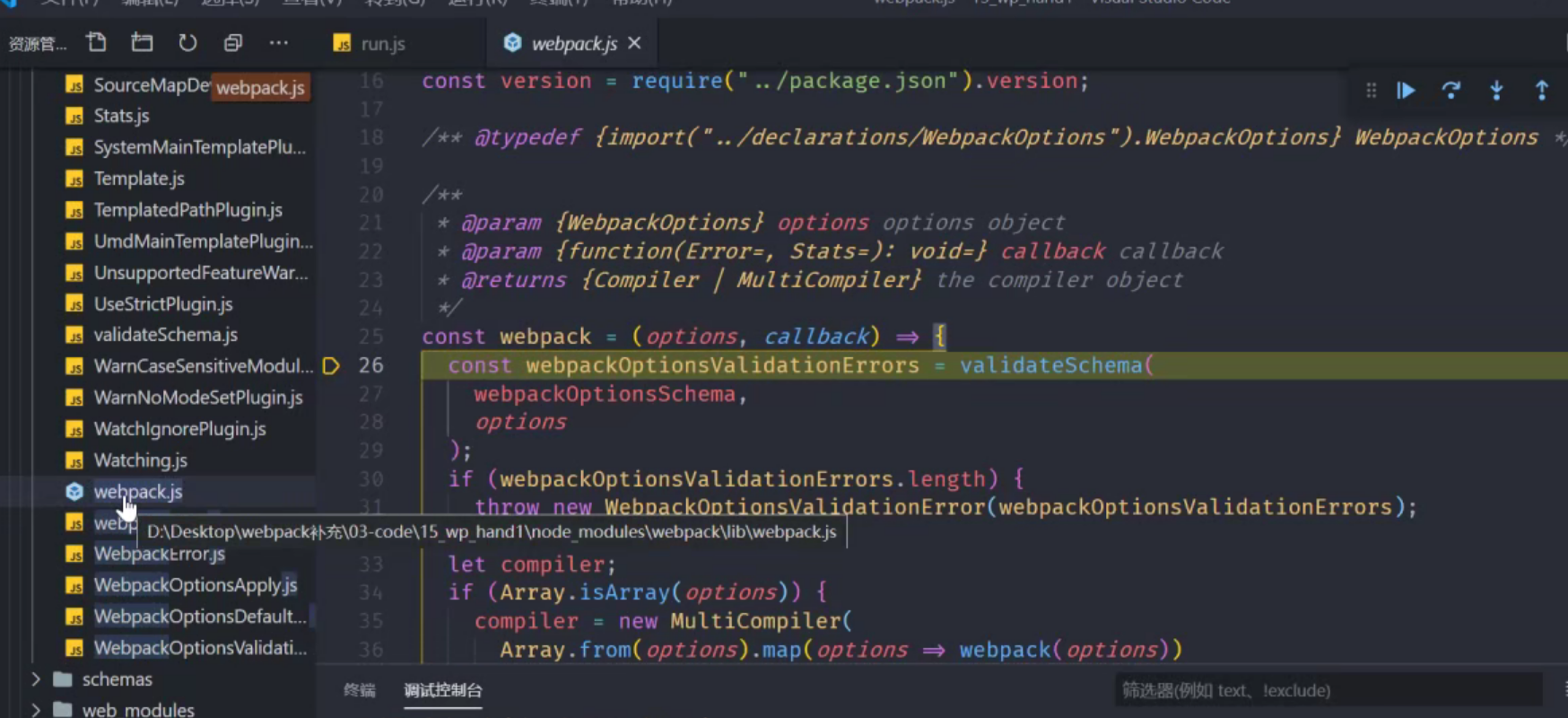Refresh the explorer file tree
Viewport: 1568px width, 718px height.
pos(187,42)
